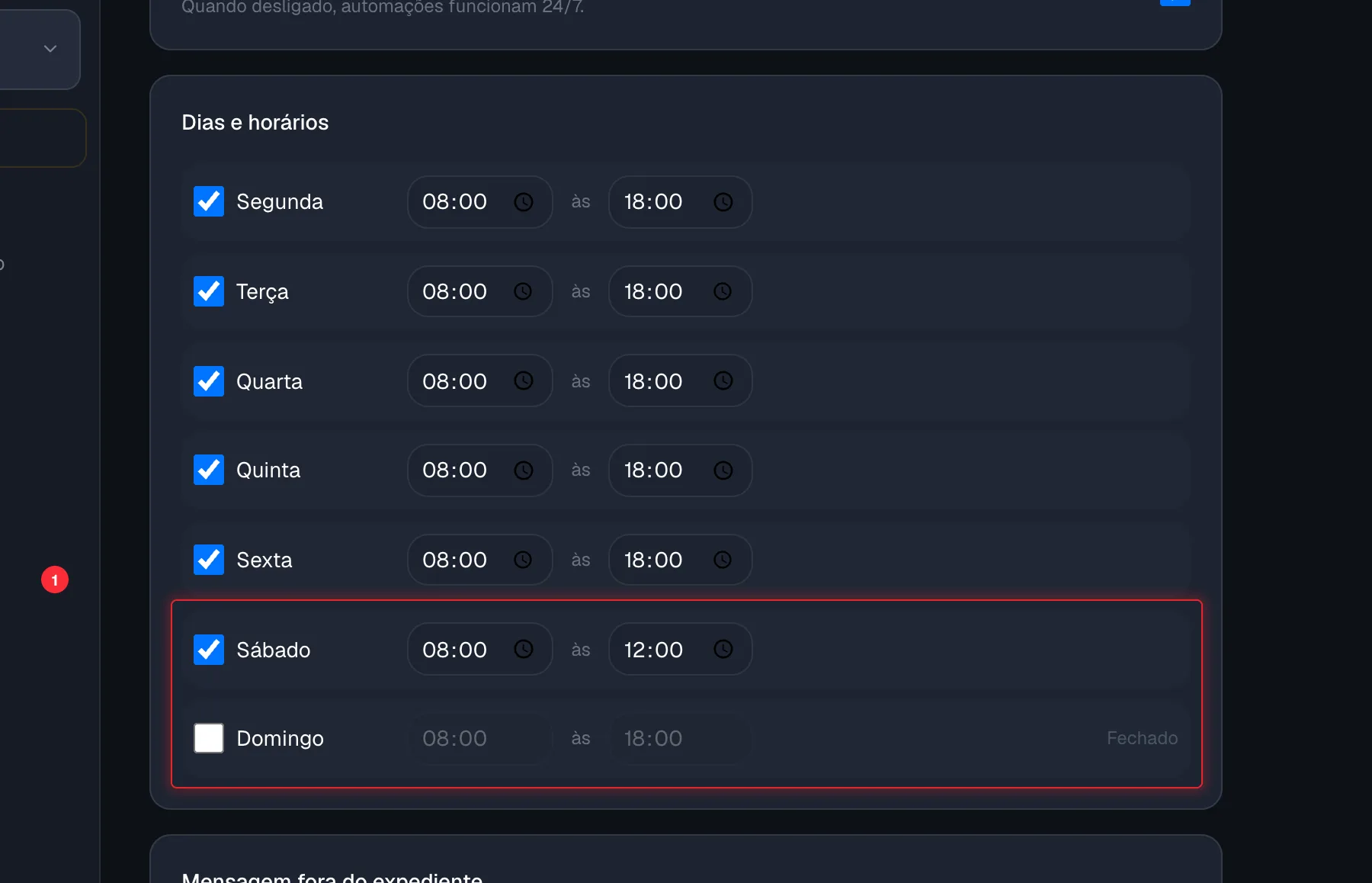Click Quinta end time 18:00 value
Screen dimensions: 1372x883
[x=653, y=470]
